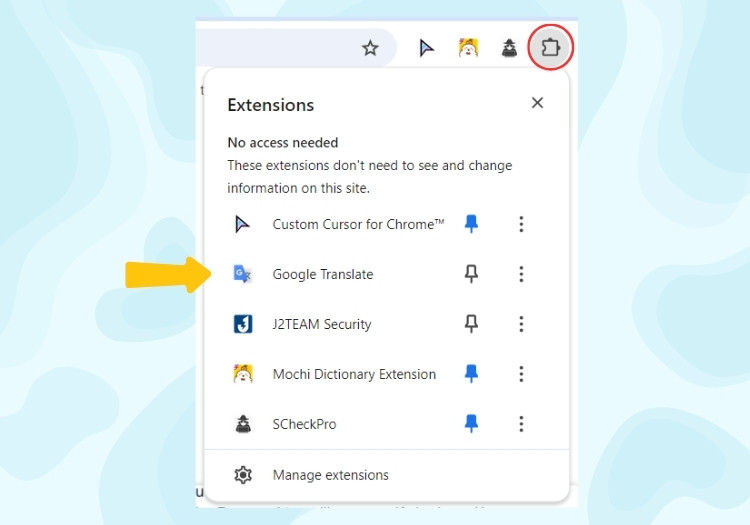Select the J2TEAM Security extension entry
Viewport: 750px width, 525px height.
(322, 324)
